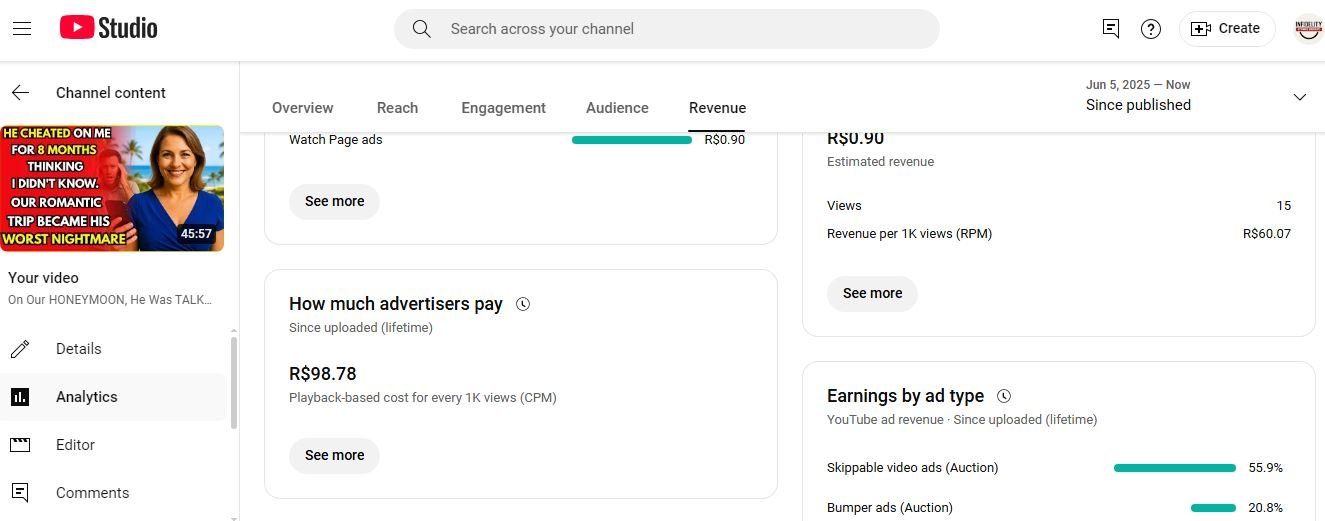Open Details in the sidebar
Screen dimensions: 1325x521
pos(78,349)
